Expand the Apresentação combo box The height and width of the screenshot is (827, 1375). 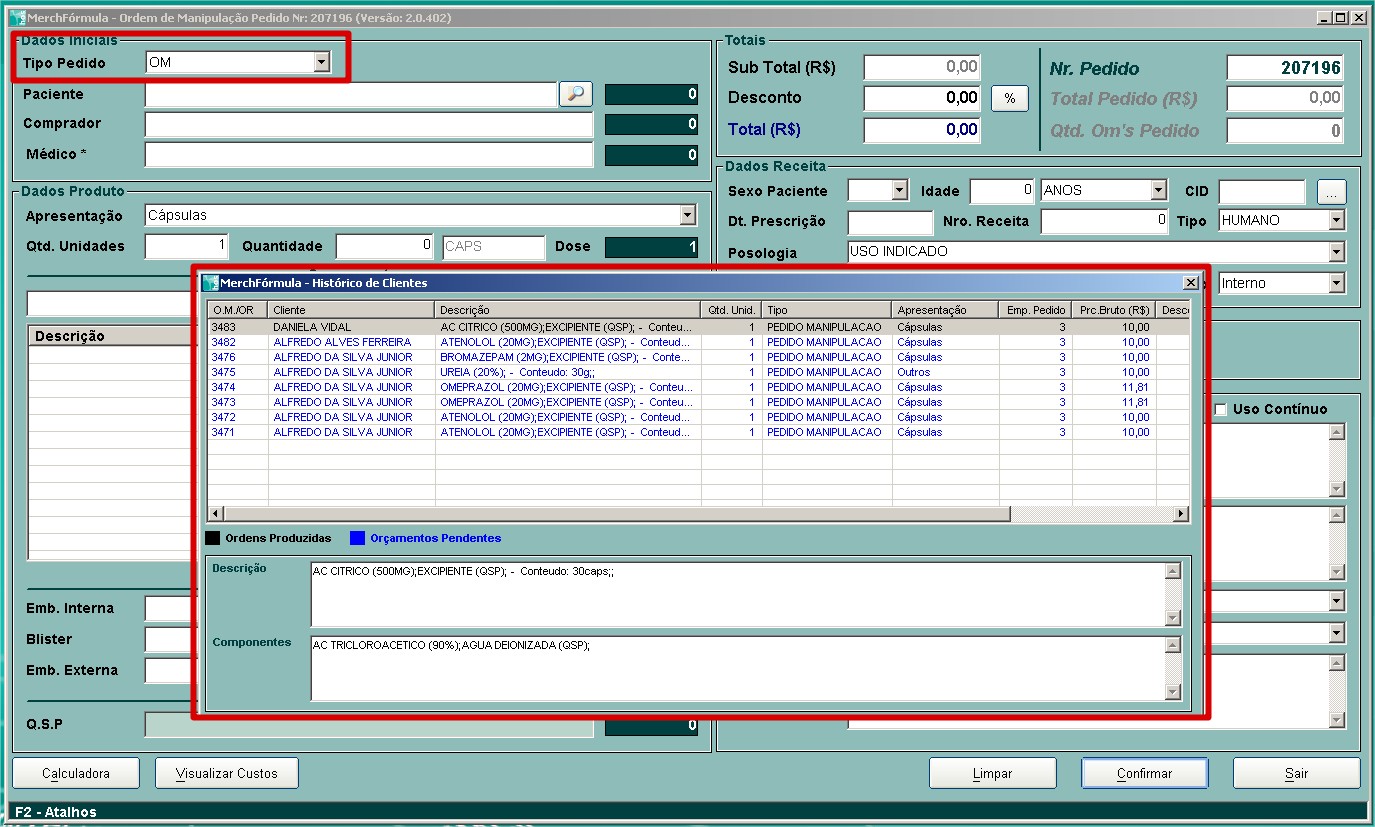tap(687, 215)
